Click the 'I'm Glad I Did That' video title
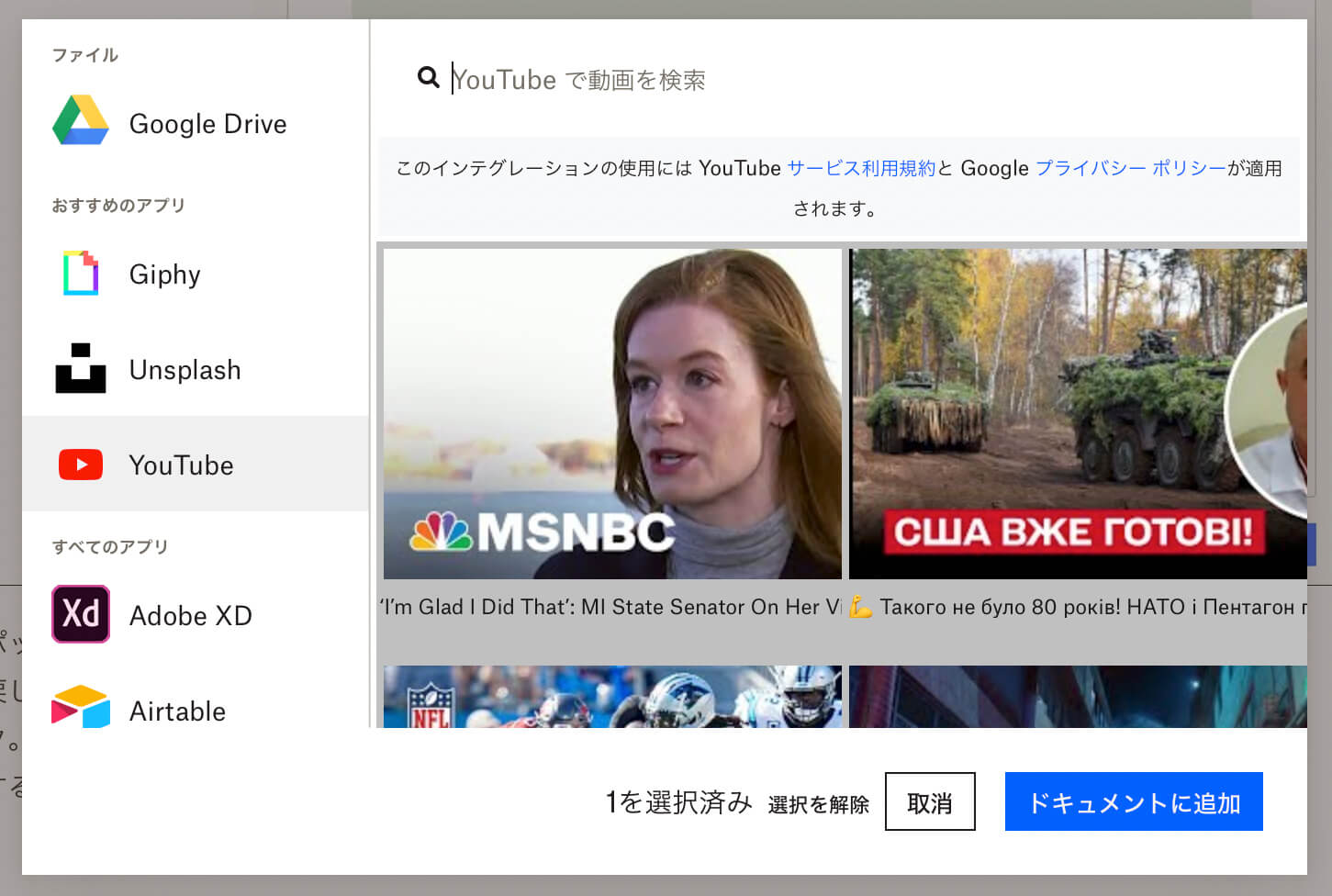The image size is (1332, 896). [610, 607]
